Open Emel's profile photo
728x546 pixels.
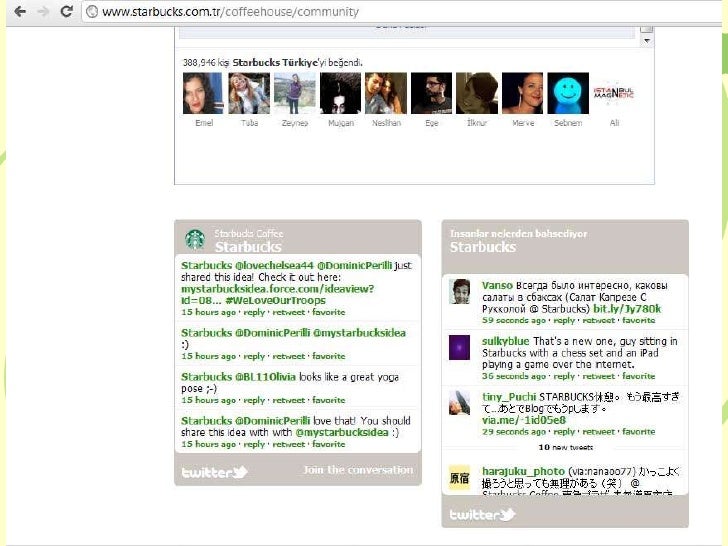click(x=203, y=93)
